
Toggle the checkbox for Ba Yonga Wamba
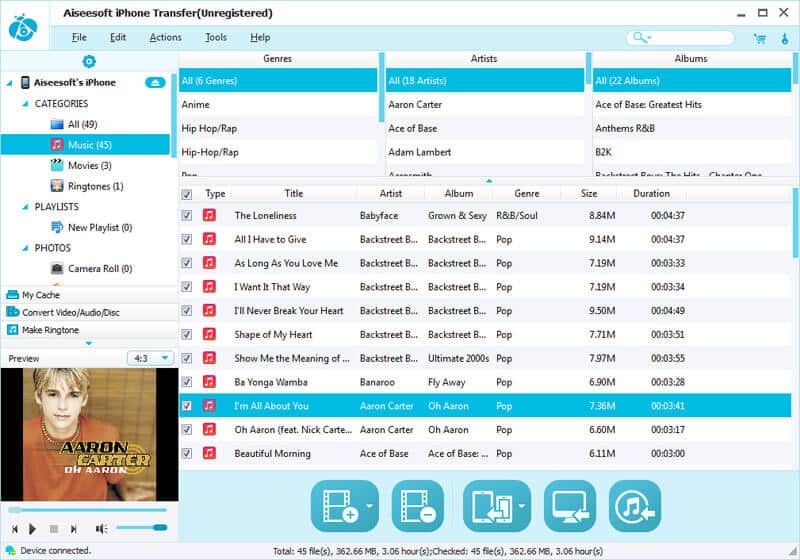pyautogui.click(x=187, y=382)
